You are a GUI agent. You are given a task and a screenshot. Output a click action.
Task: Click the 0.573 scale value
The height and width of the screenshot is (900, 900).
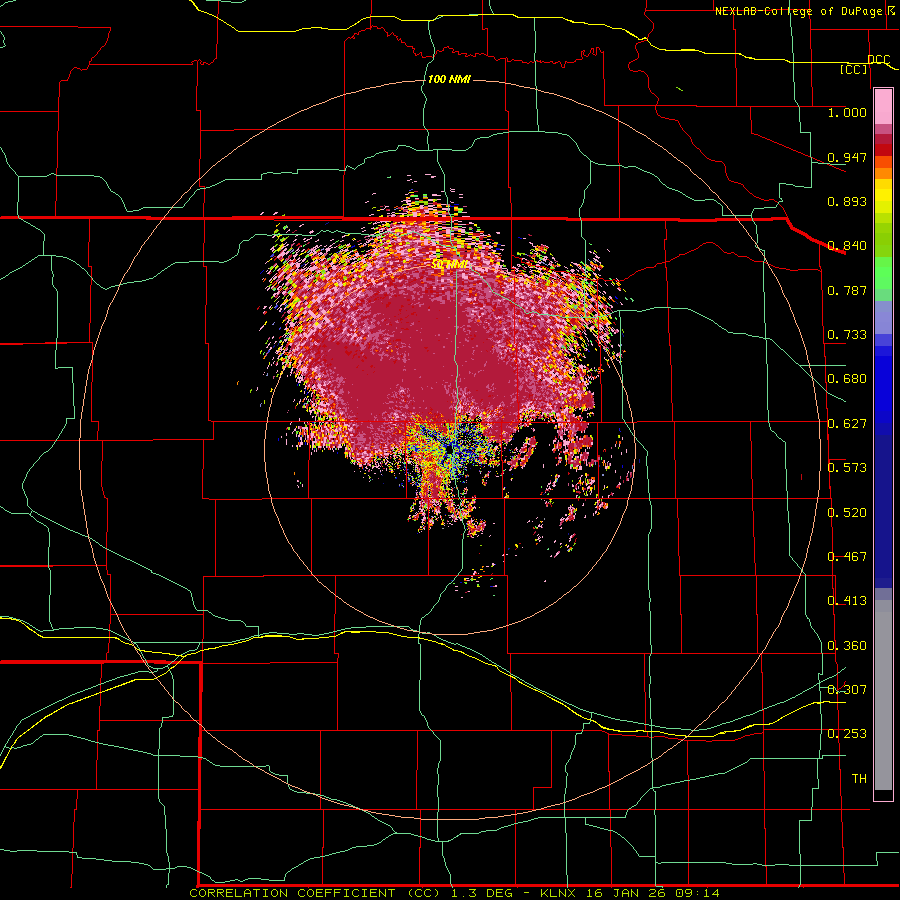pos(847,468)
